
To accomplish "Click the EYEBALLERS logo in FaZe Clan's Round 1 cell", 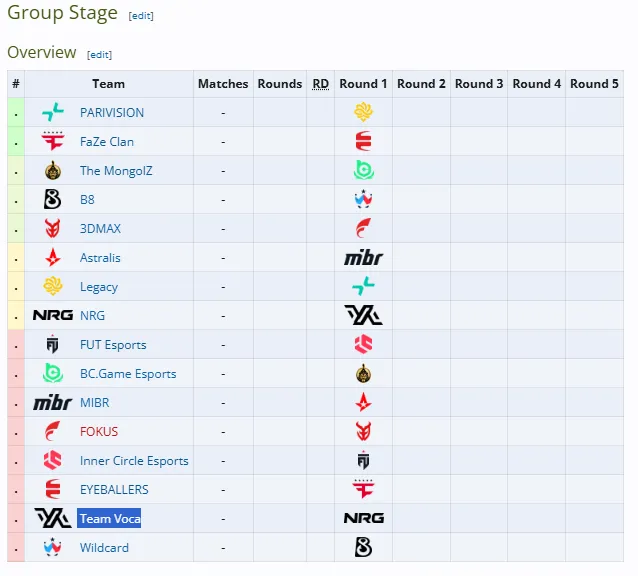I will click(363, 141).
